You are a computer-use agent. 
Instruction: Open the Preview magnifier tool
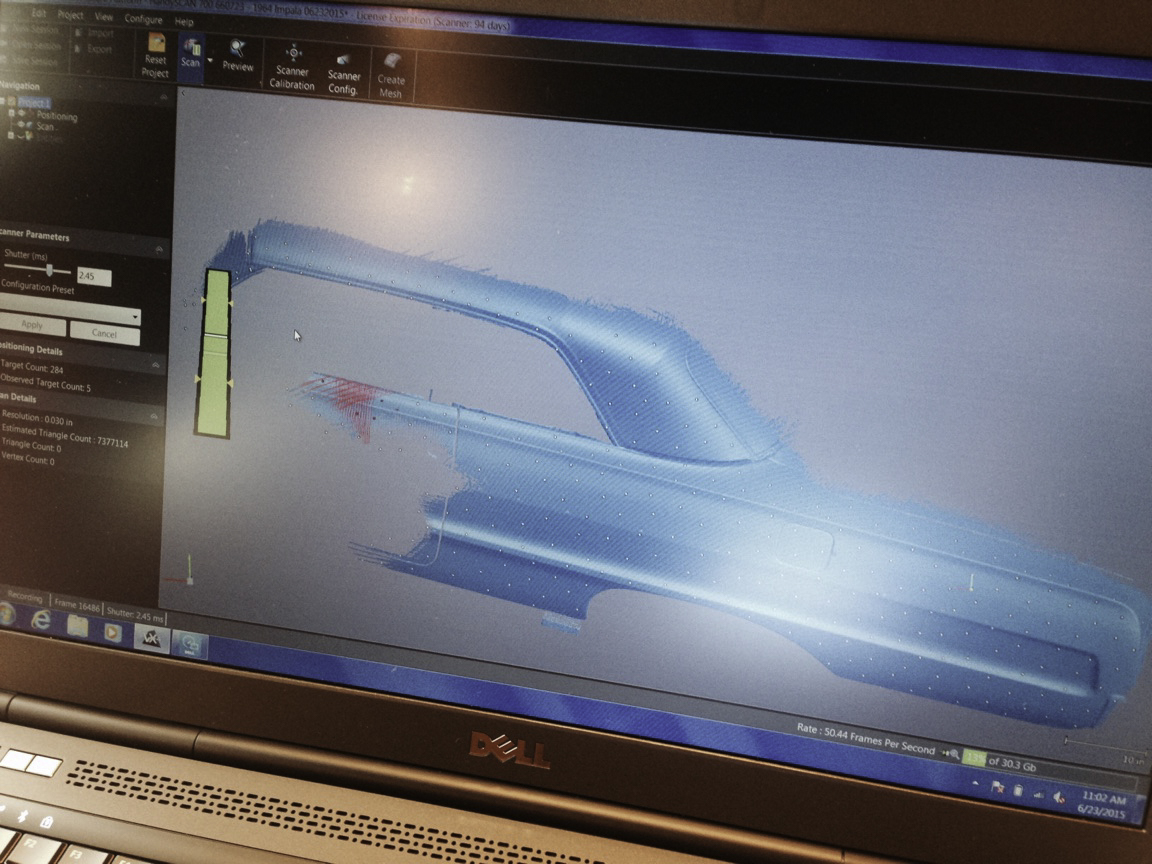pyautogui.click(x=237, y=56)
